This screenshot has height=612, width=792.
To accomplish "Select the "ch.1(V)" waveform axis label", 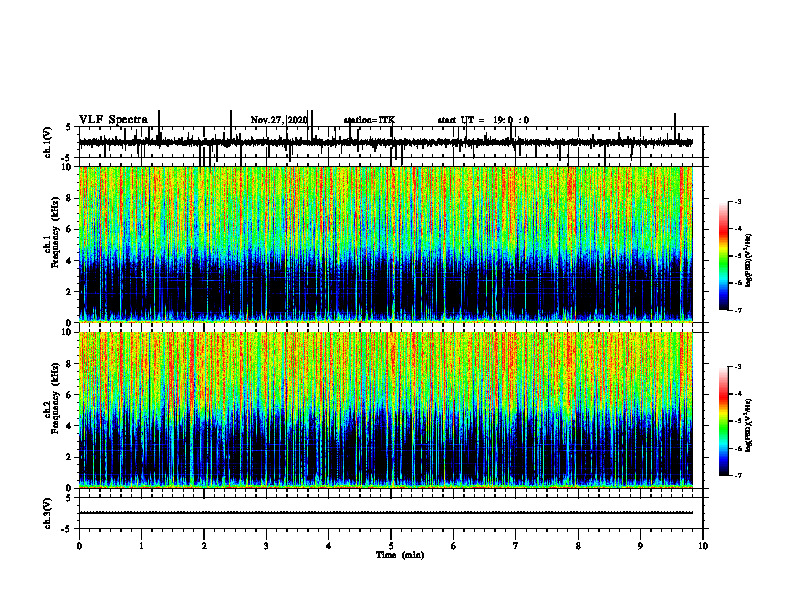I will [x=48, y=142].
